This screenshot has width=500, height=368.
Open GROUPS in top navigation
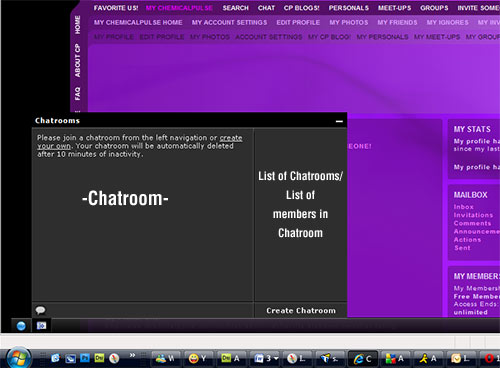[x=434, y=8]
